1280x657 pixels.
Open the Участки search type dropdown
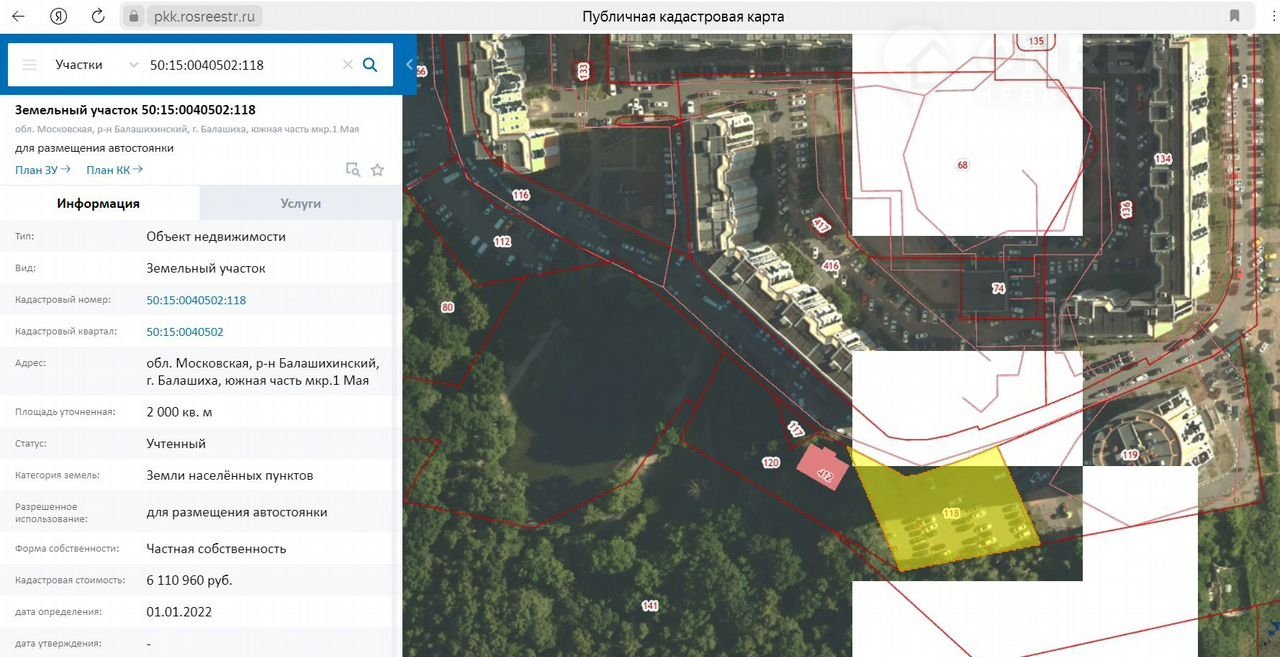tap(96, 65)
